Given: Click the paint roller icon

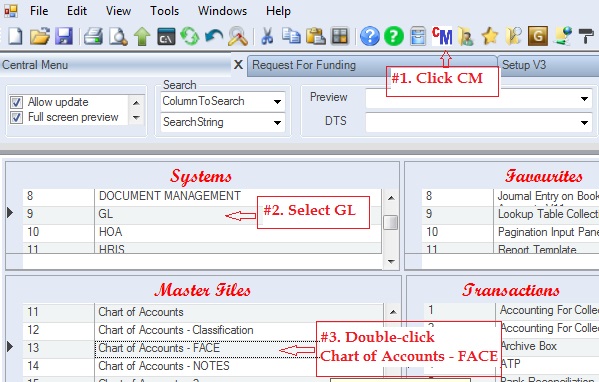Looking at the screenshot, I should (586, 36).
